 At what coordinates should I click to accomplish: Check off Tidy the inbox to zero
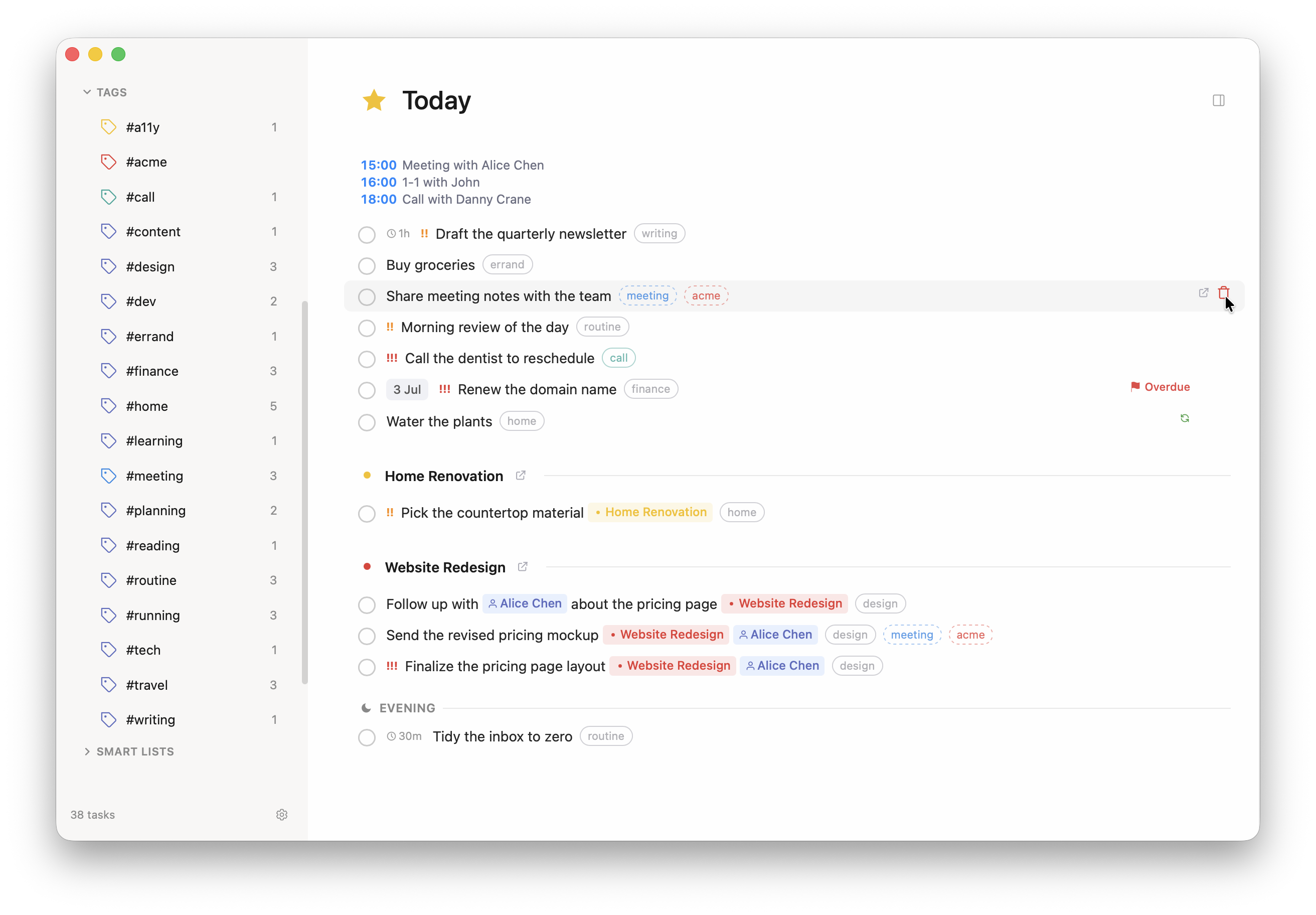click(x=367, y=737)
